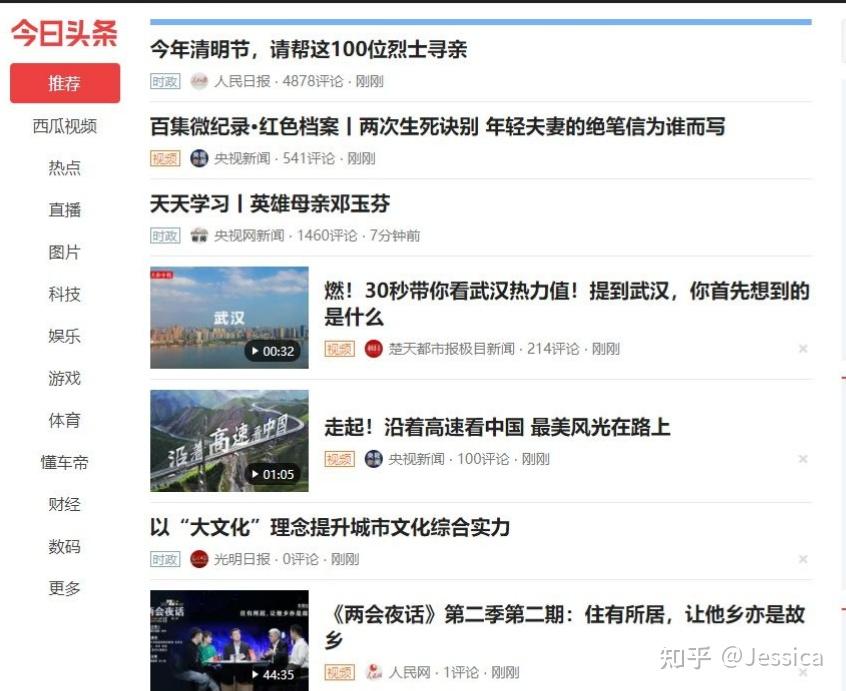Open 0评论 comments link
Viewport: 846px width, 691px height.
301,559
